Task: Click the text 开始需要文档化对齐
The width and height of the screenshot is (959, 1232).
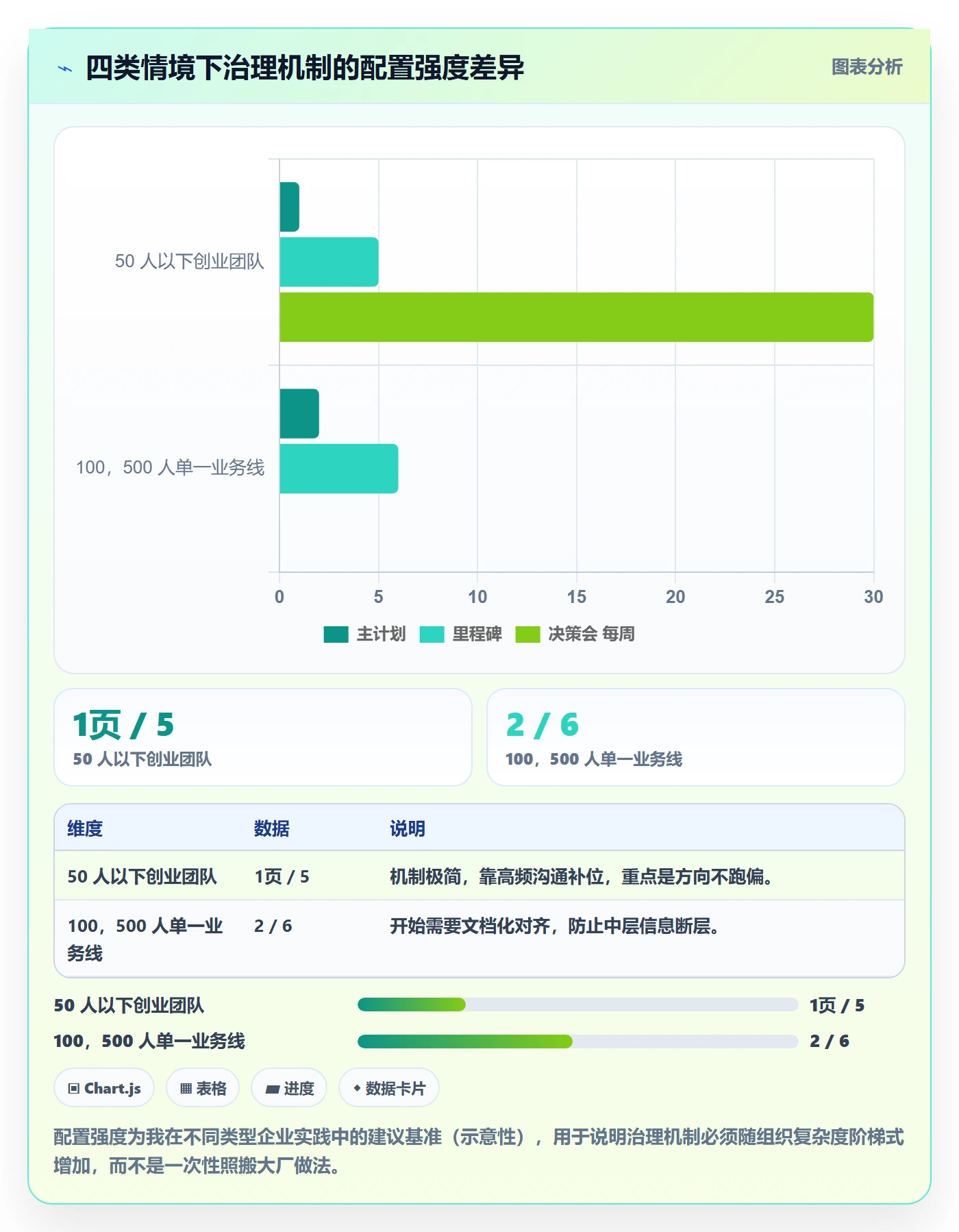Action: (470, 926)
